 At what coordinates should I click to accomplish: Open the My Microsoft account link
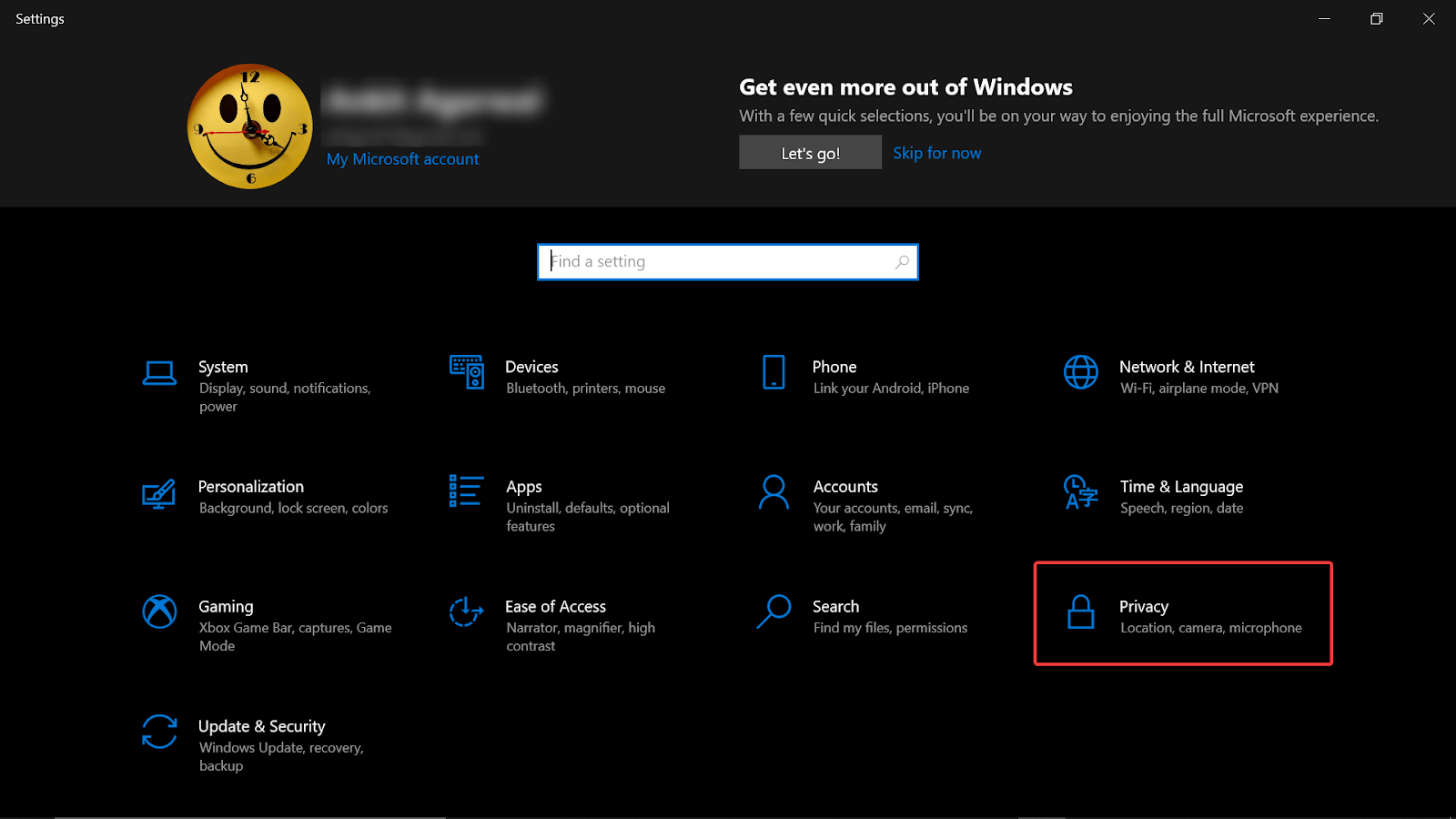402,159
